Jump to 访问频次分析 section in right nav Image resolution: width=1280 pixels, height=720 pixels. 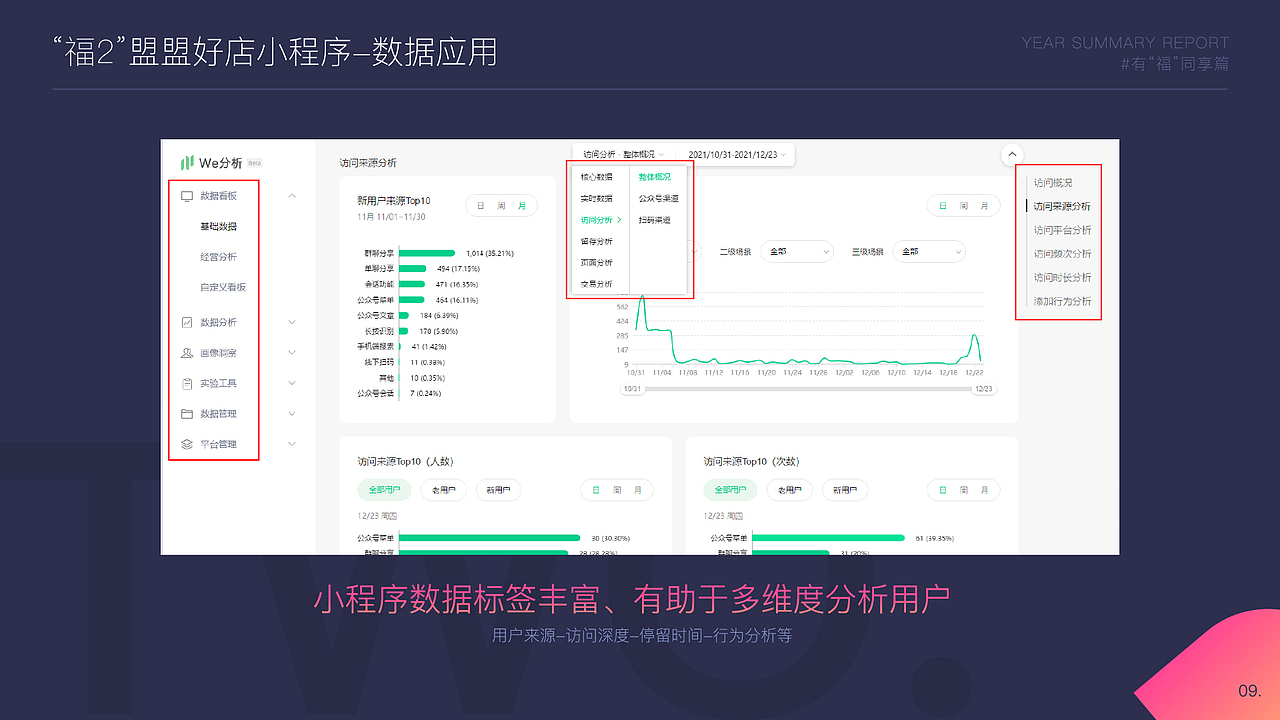coord(1062,254)
